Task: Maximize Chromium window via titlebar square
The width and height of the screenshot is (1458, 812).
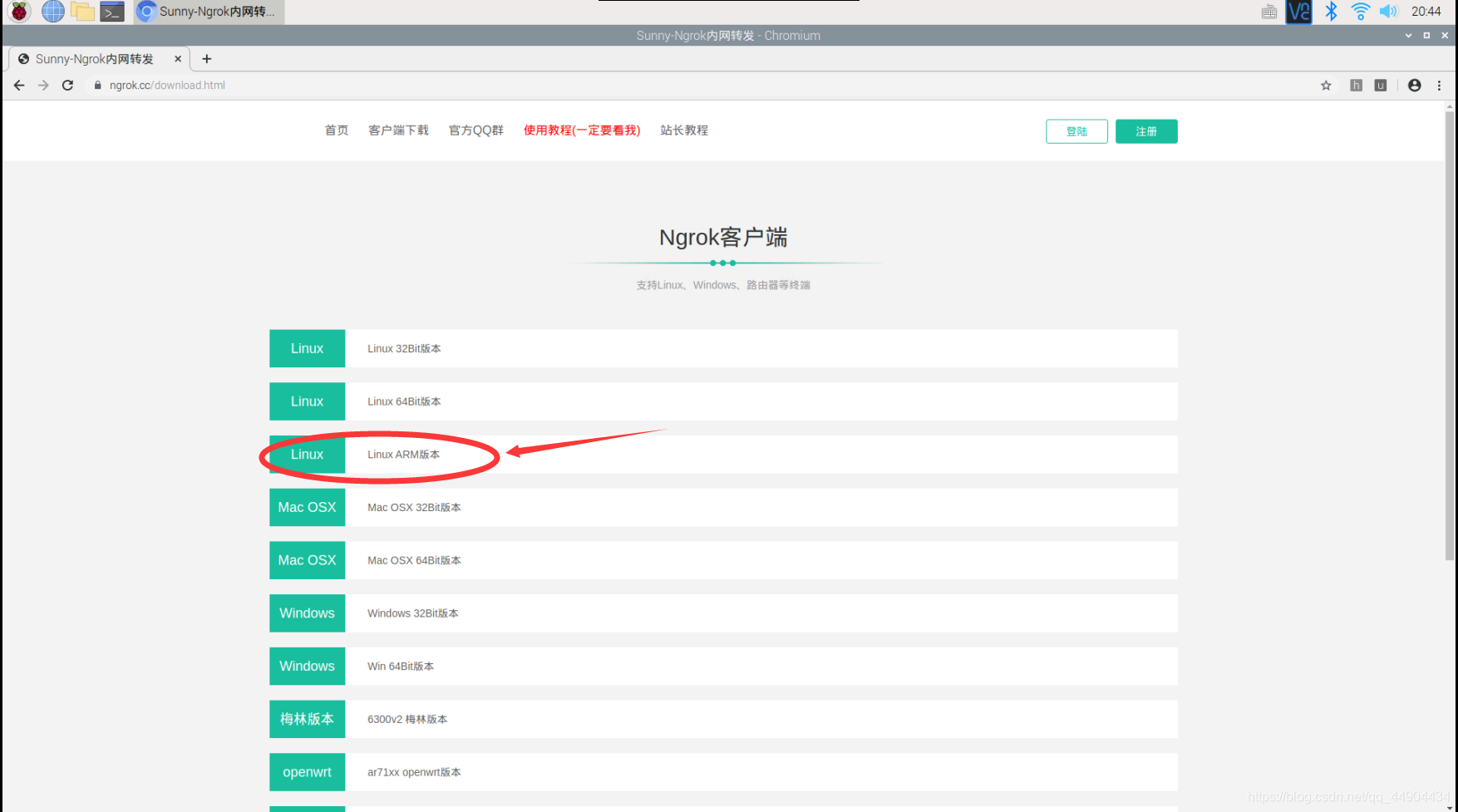Action: 1426,36
